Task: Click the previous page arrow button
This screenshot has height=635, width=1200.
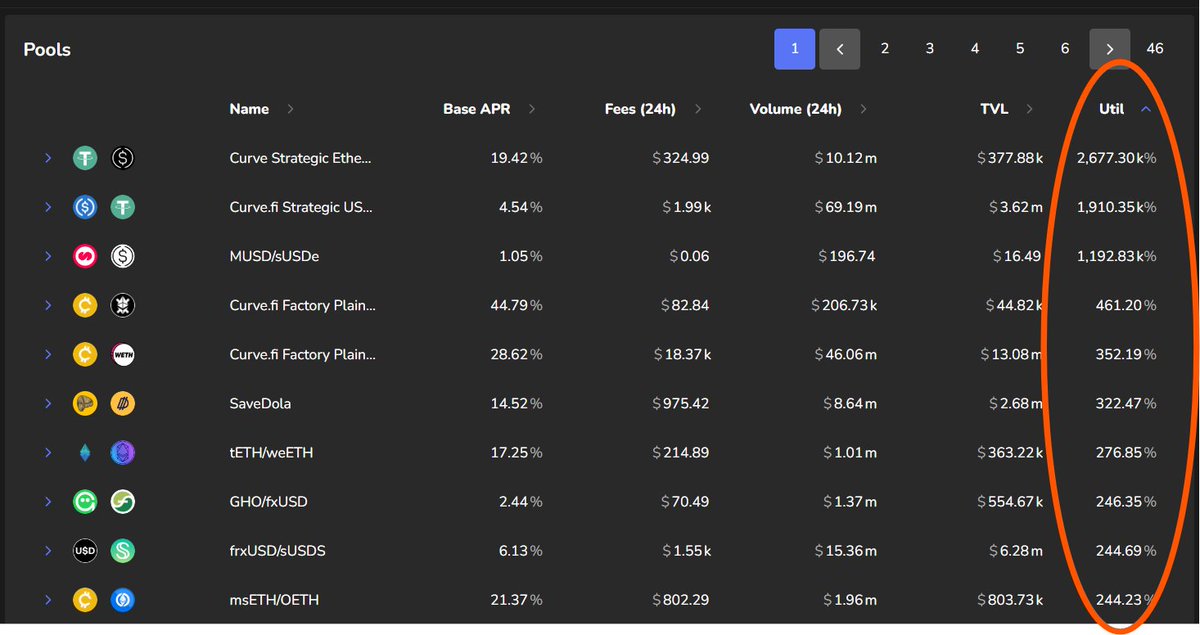Action: pyautogui.click(x=840, y=49)
